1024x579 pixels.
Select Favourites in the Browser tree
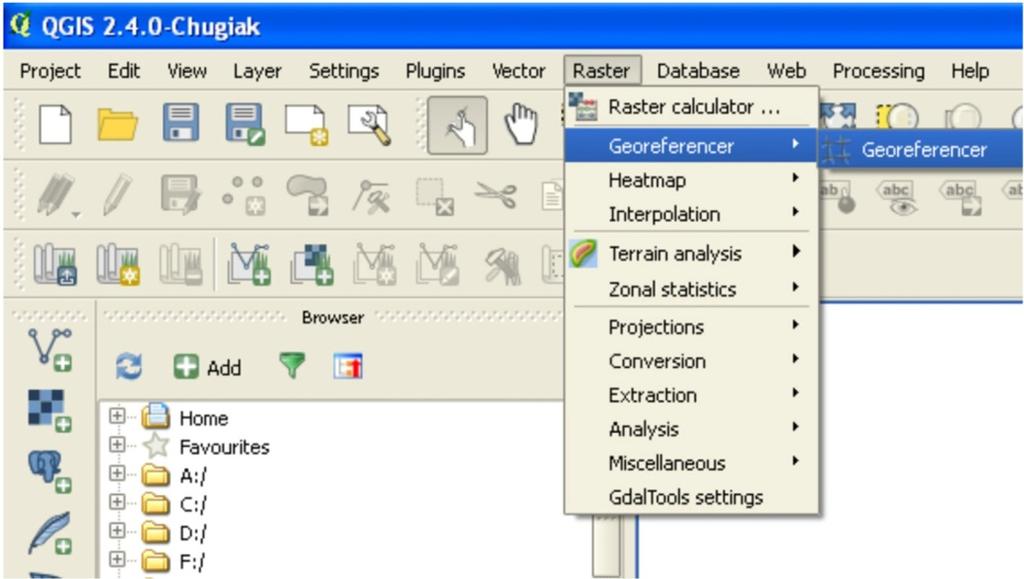224,446
